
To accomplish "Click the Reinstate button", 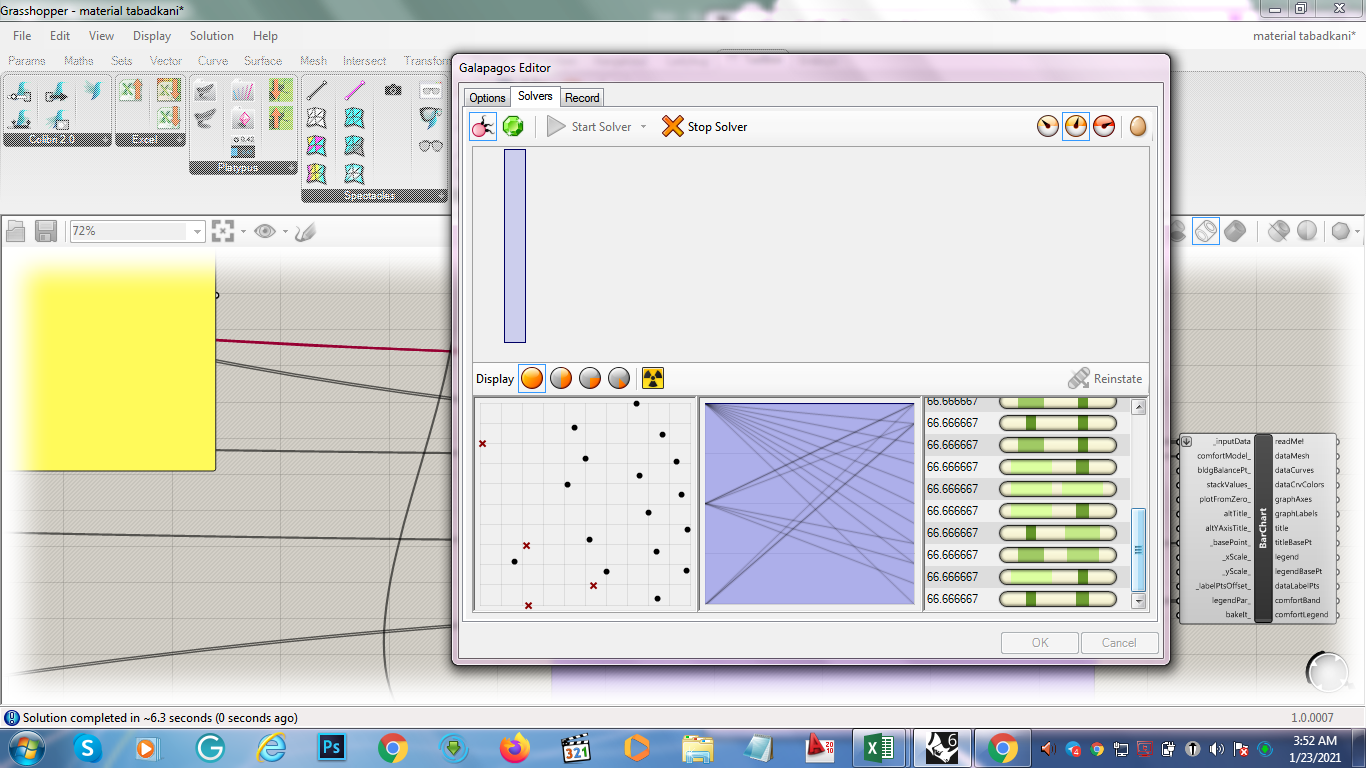I will [1104, 379].
